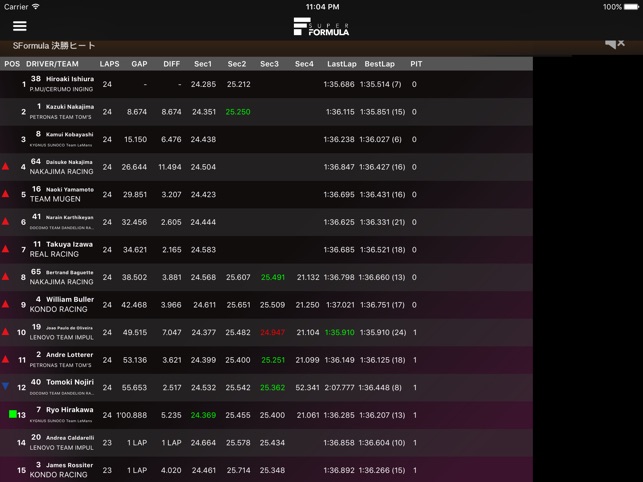Screen dimensions: 643x482
Task: Tap TEAM MUGEN team name
Action: [55, 199]
